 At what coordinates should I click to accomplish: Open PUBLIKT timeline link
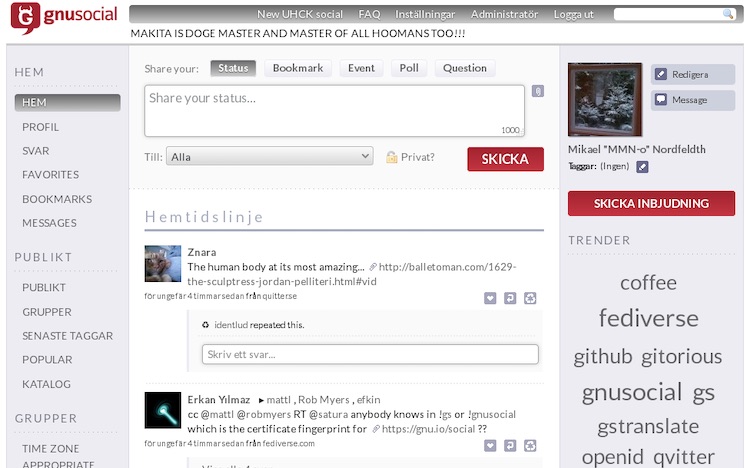(x=44, y=288)
